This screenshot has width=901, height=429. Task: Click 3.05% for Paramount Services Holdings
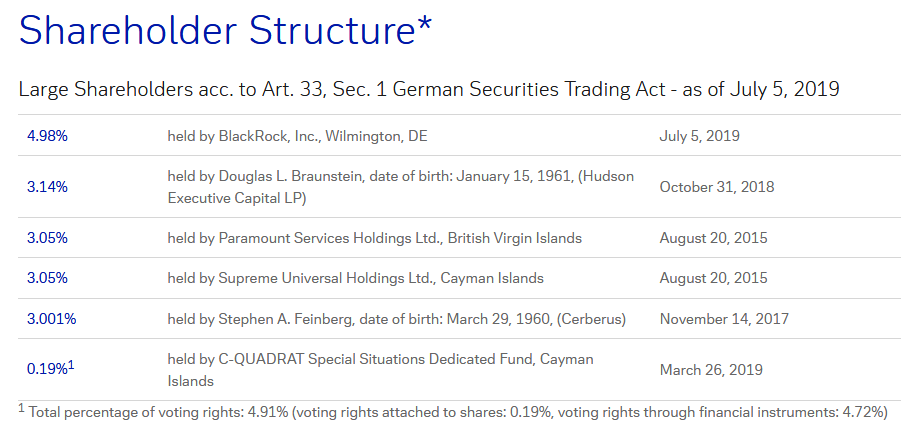pos(47,238)
